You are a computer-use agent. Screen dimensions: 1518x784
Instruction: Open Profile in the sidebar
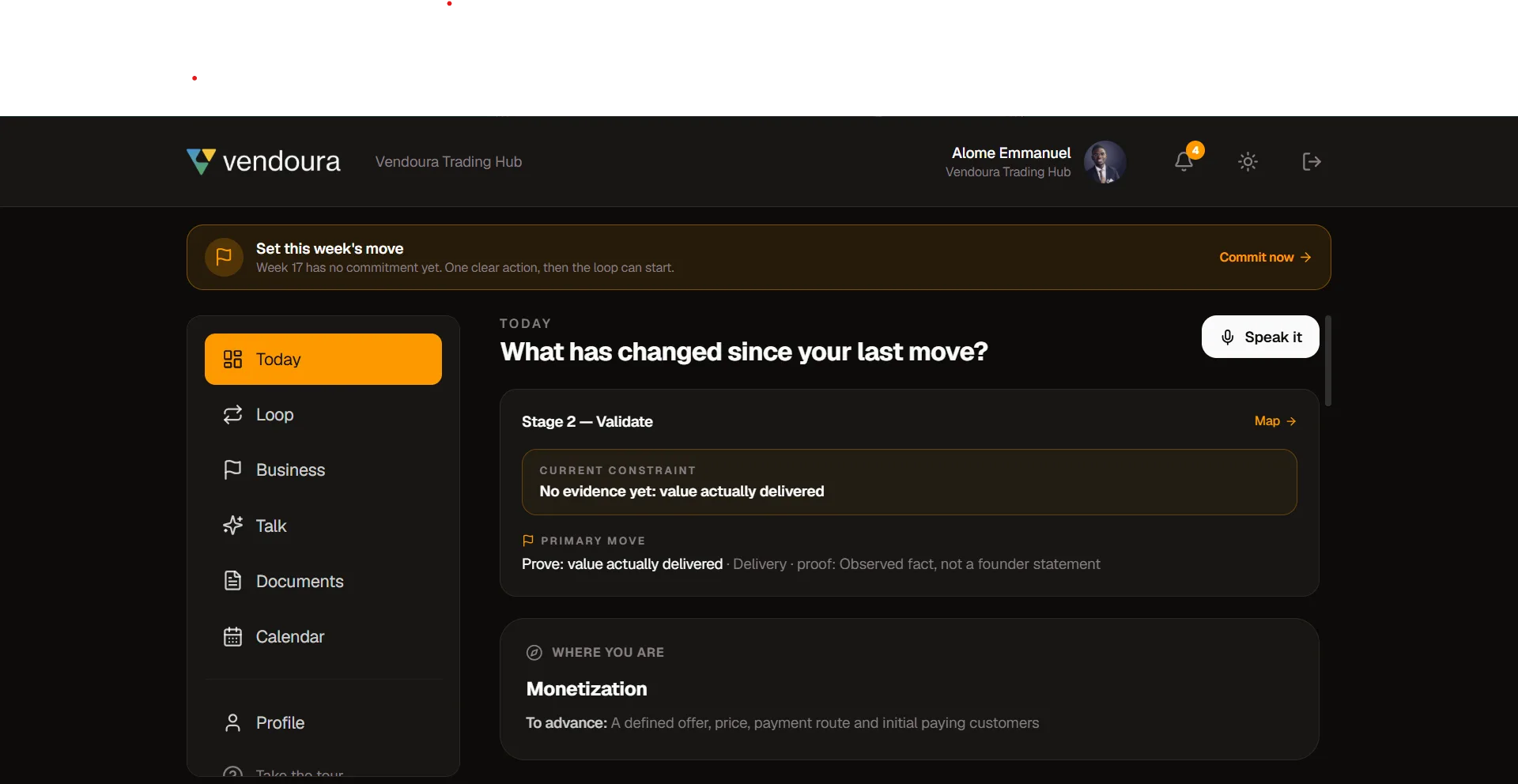click(x=323, y=722)
